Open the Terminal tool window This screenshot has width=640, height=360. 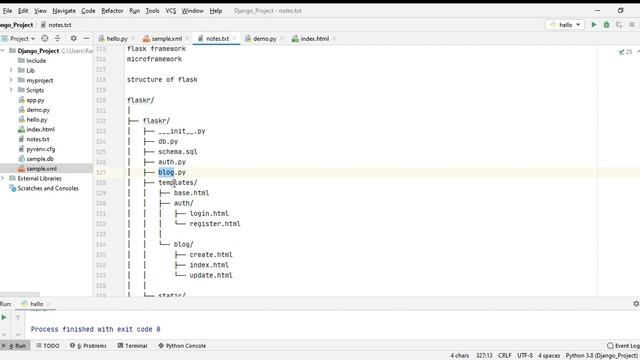tap(133, 346)
